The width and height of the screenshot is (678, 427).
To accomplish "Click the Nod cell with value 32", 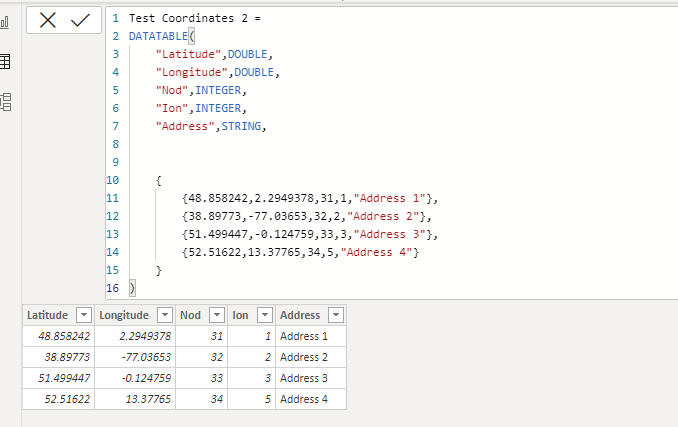I will (201, 357).
